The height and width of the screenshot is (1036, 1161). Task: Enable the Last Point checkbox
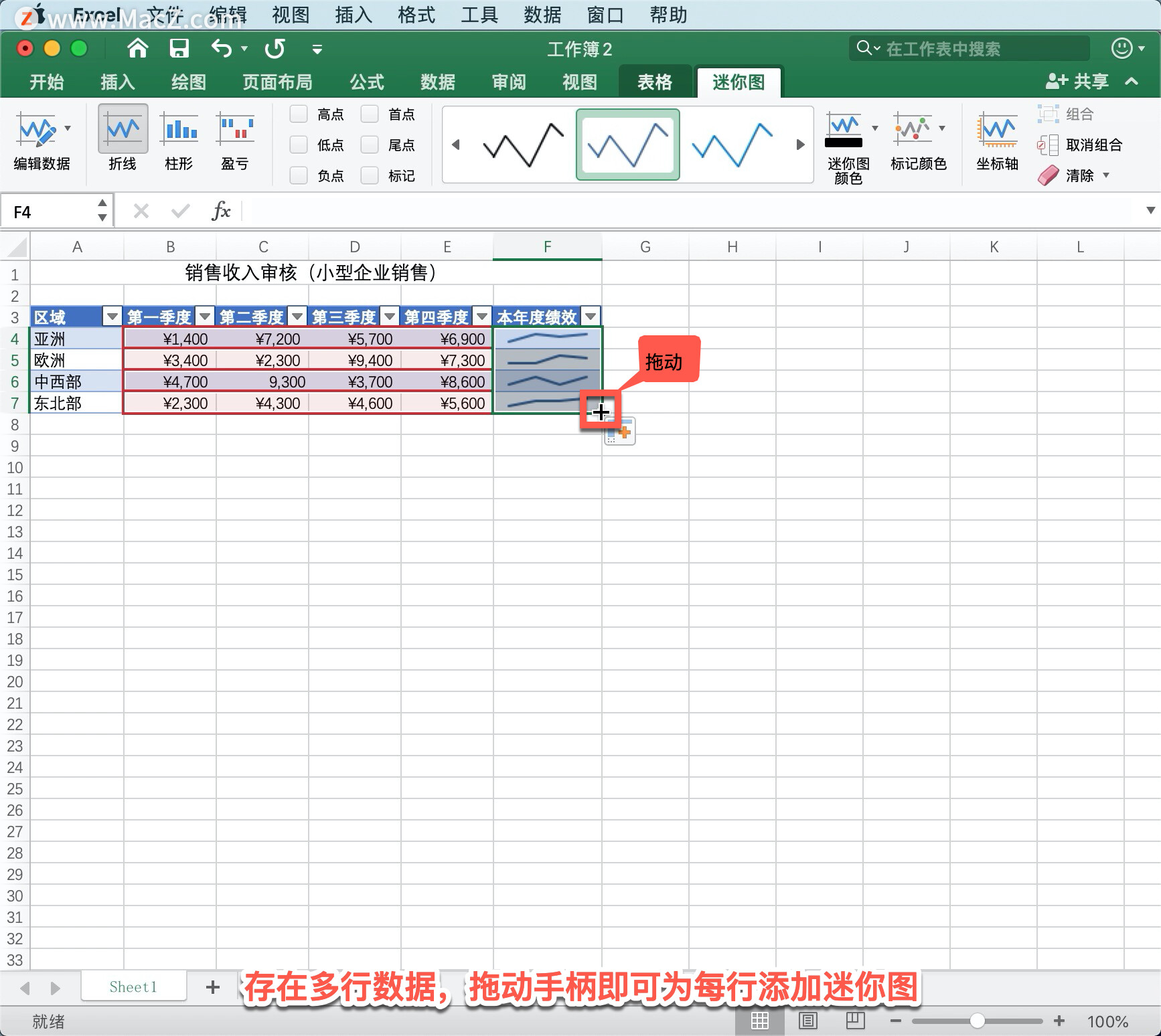pos(370,145)
